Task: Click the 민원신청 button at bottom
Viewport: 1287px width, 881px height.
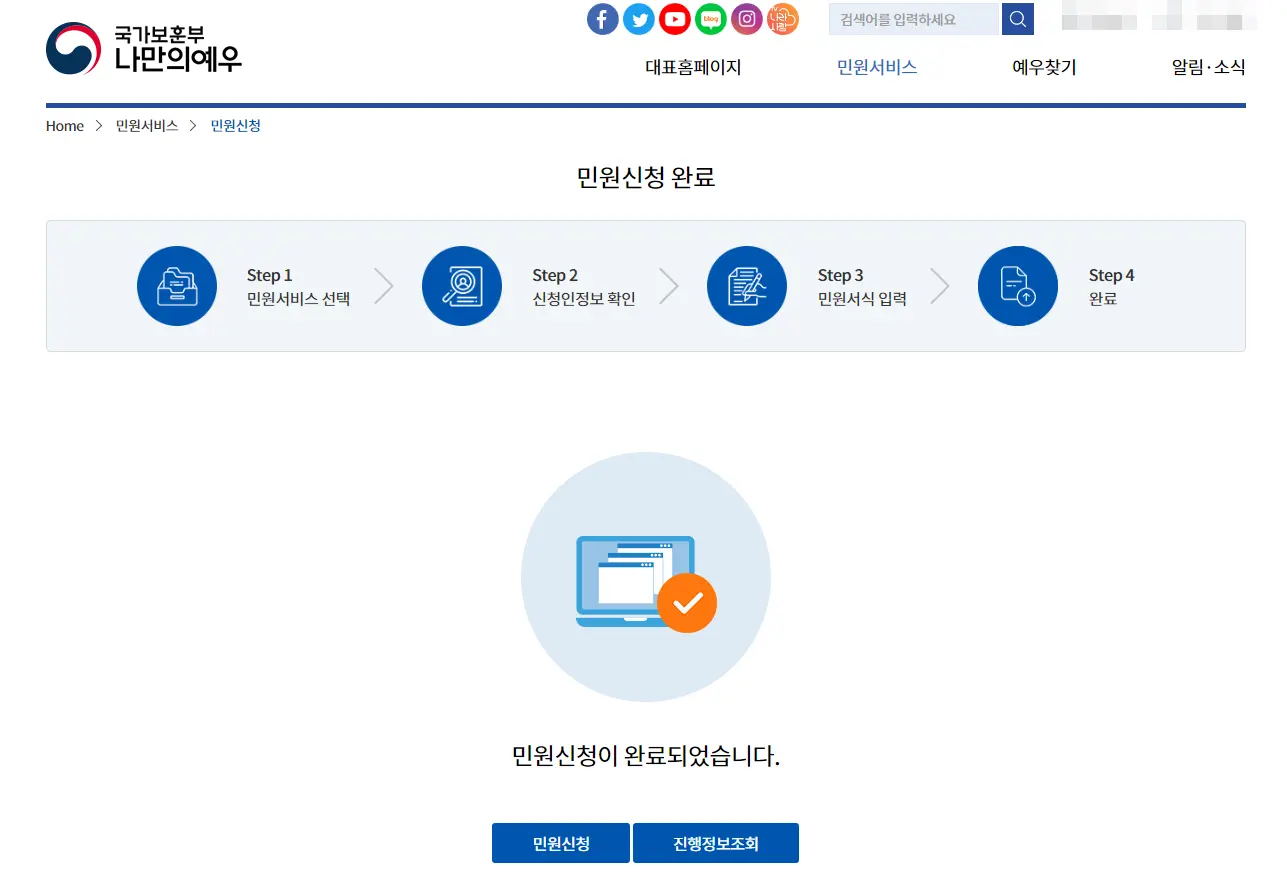Action: tap(560, 843)
